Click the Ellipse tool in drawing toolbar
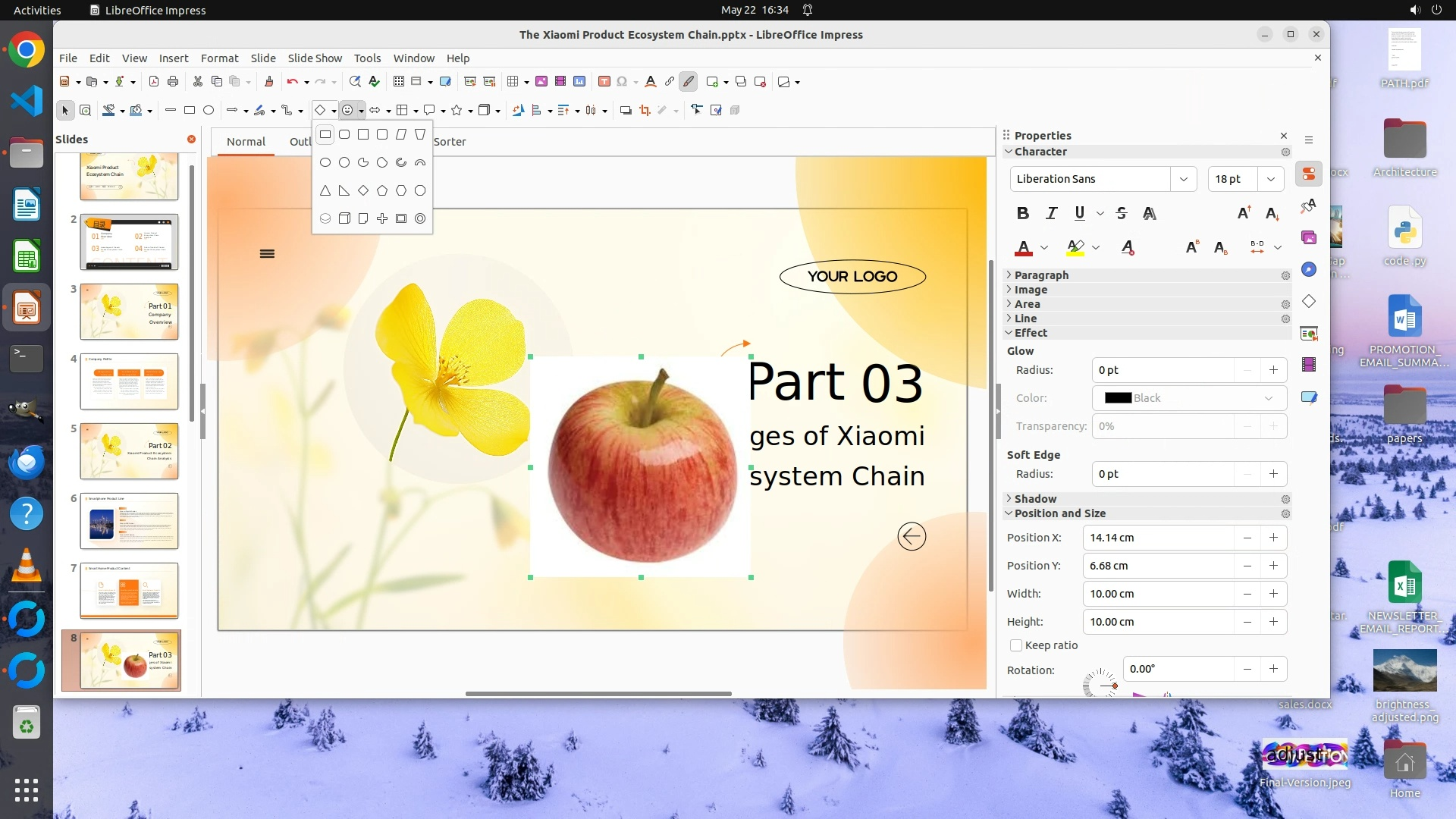Viewport: 1456px width, 819px height. coord(209,110)
